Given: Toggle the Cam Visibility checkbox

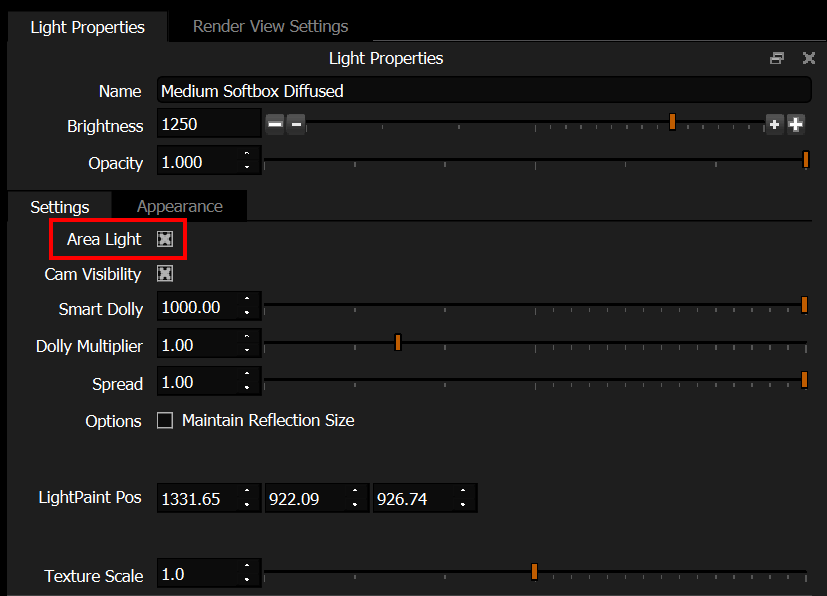Looking at the screenshot, I should tap(164, 274).
